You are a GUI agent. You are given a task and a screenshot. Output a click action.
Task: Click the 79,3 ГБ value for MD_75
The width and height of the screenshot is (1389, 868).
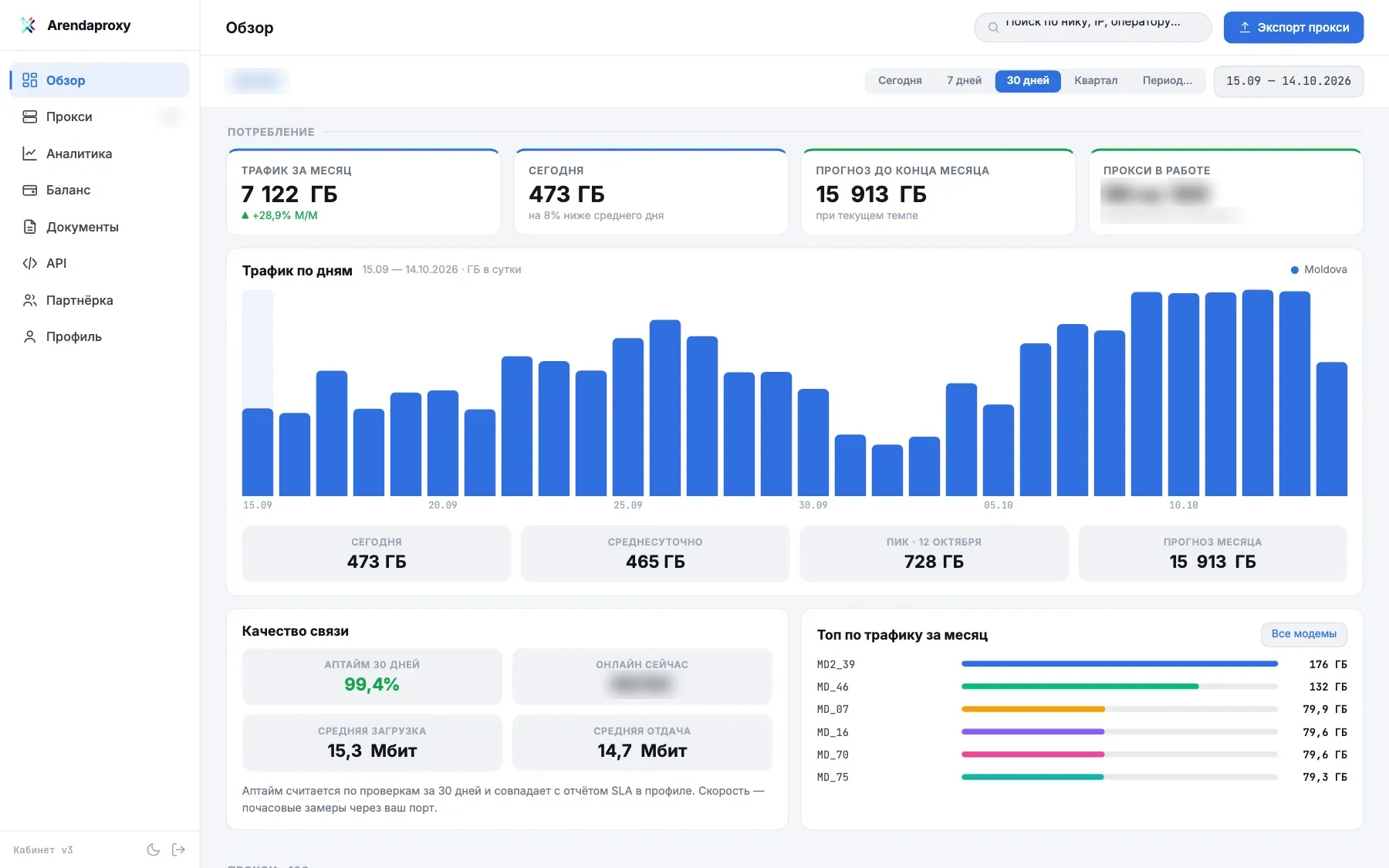pos(1325,777)
